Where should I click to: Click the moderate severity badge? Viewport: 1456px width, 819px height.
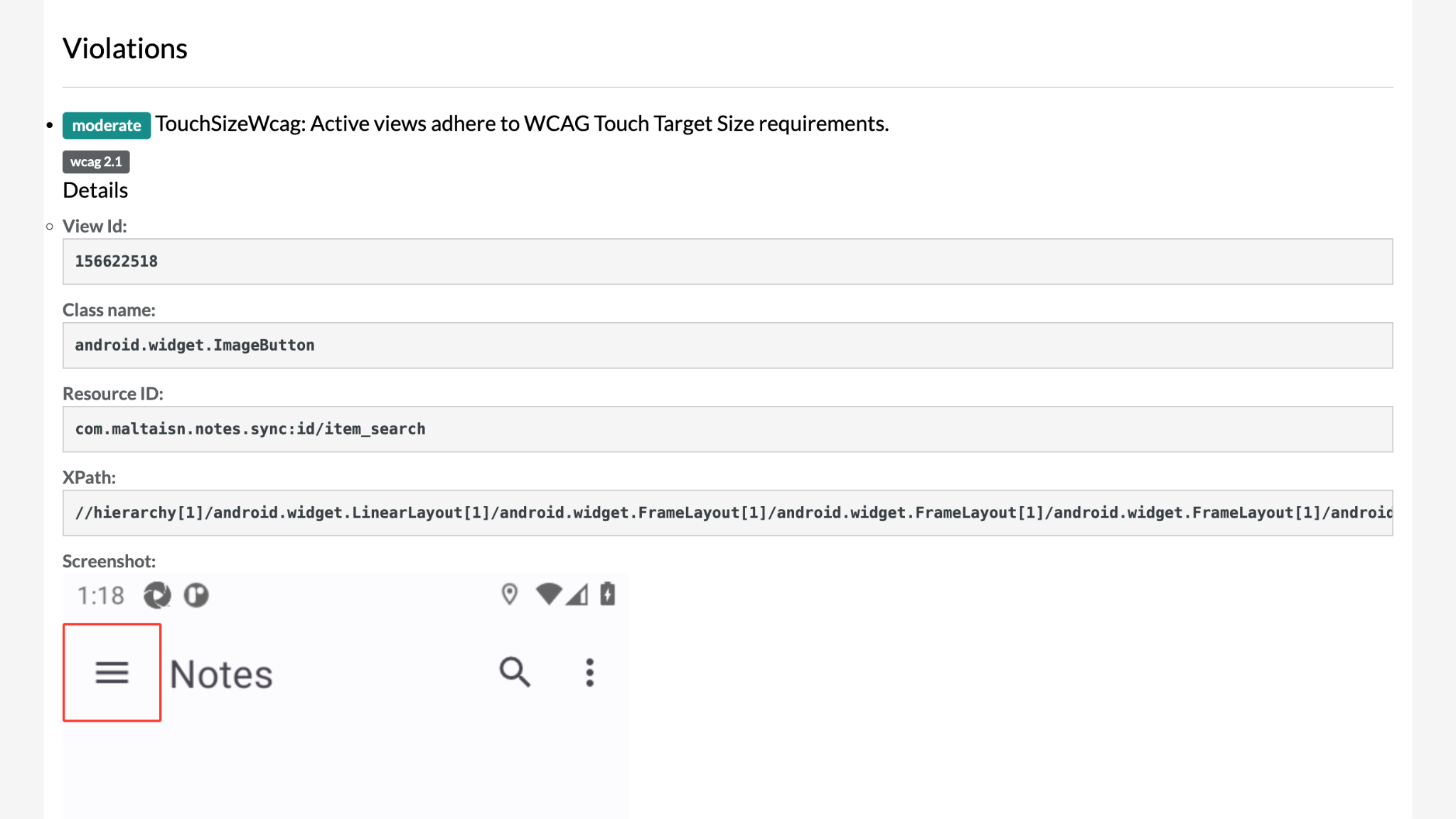click(107, 125)
